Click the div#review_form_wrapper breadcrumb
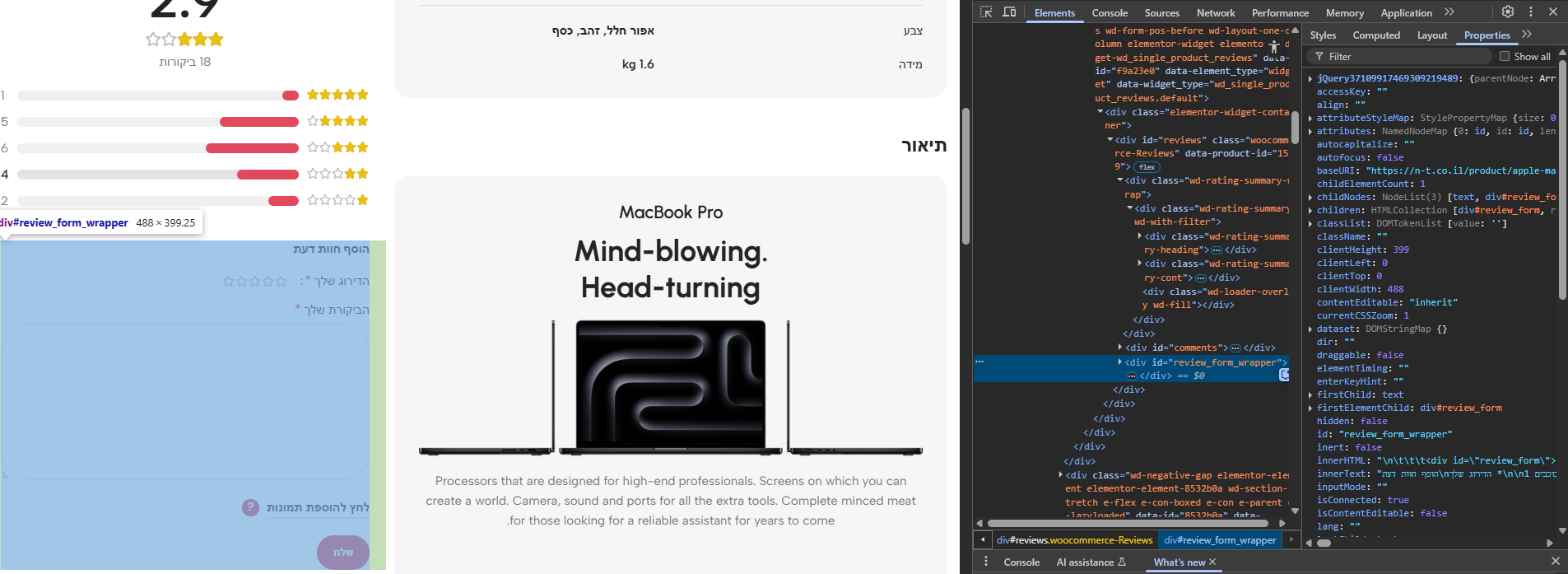1568x574 pixels. tap(1220, 540)
